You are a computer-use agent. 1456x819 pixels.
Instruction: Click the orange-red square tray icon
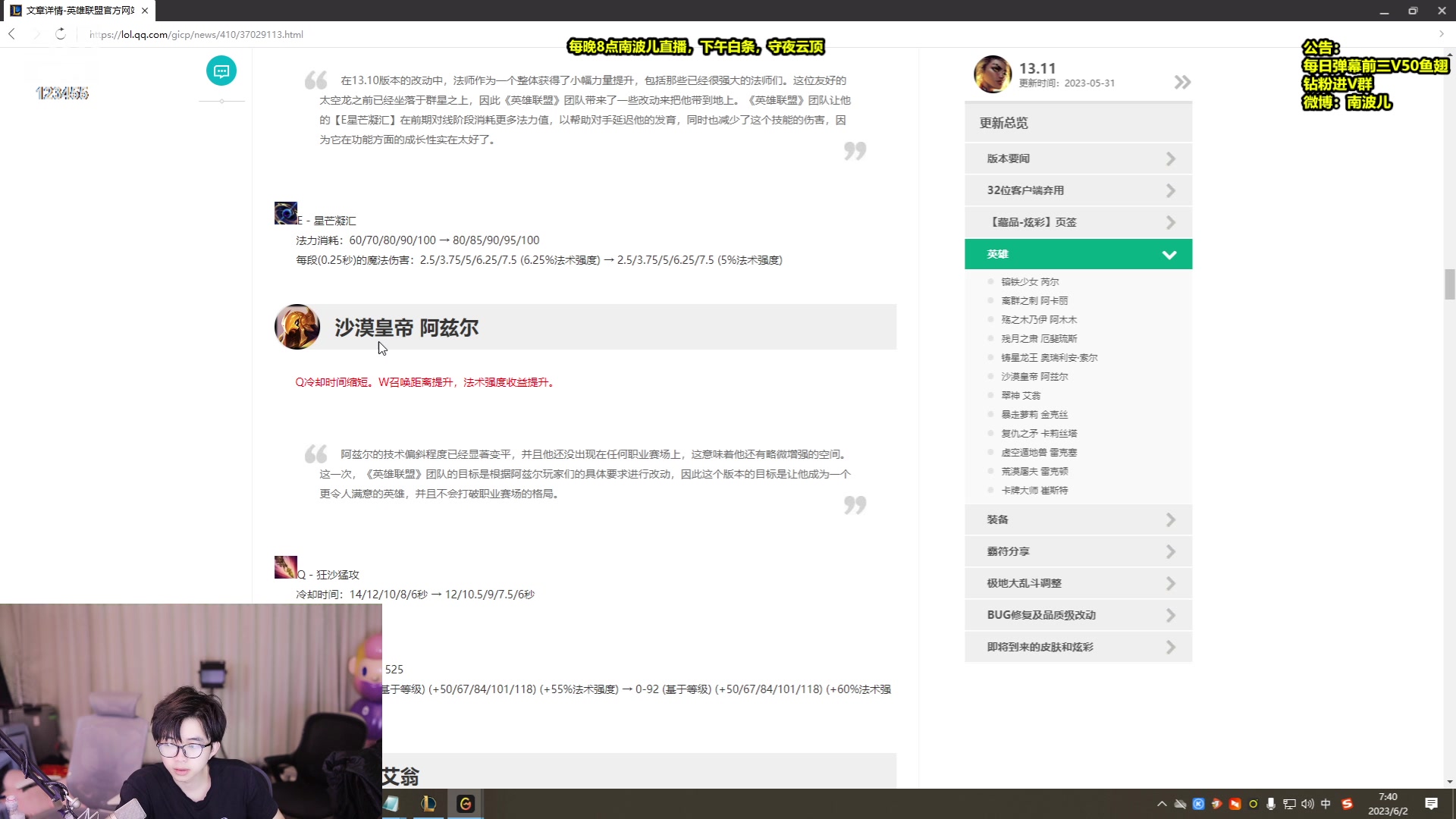(1235, 804)
